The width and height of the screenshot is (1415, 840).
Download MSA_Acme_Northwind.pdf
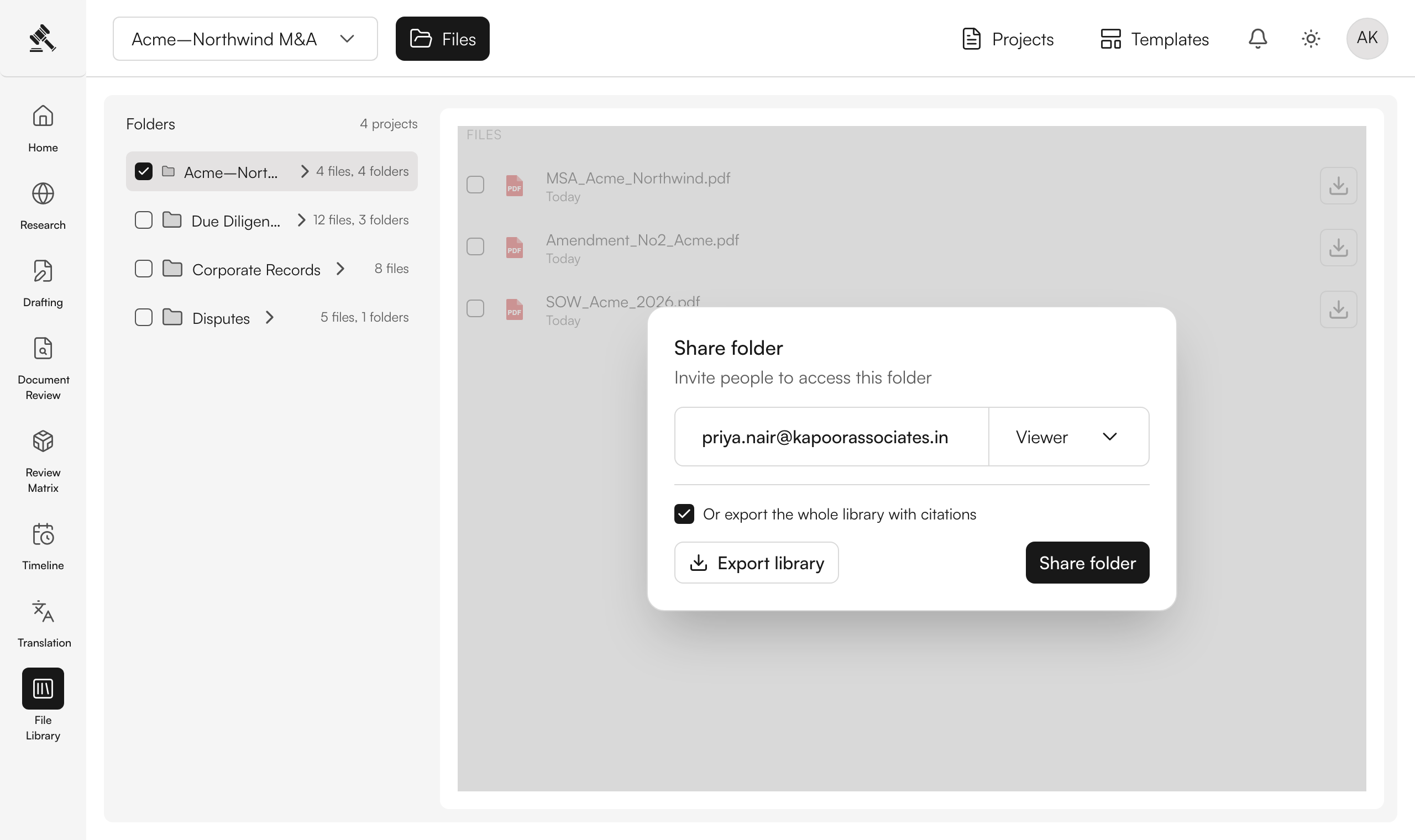point(1338,186)
